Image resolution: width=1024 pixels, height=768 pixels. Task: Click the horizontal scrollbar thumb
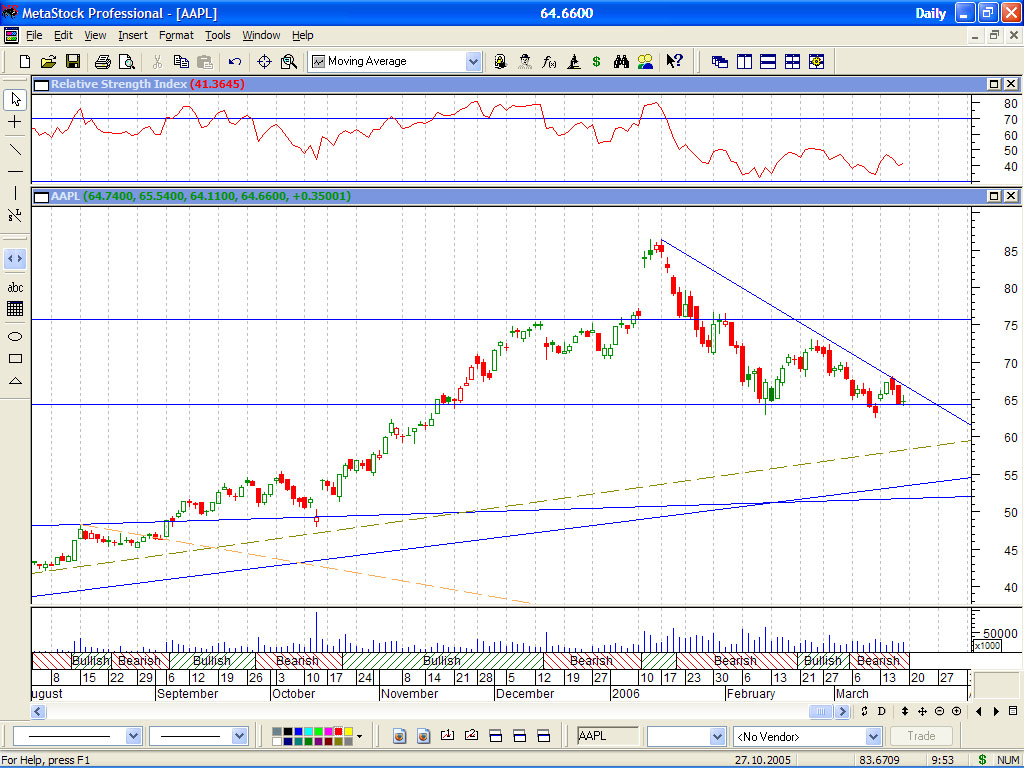click(x=822, y=711)
